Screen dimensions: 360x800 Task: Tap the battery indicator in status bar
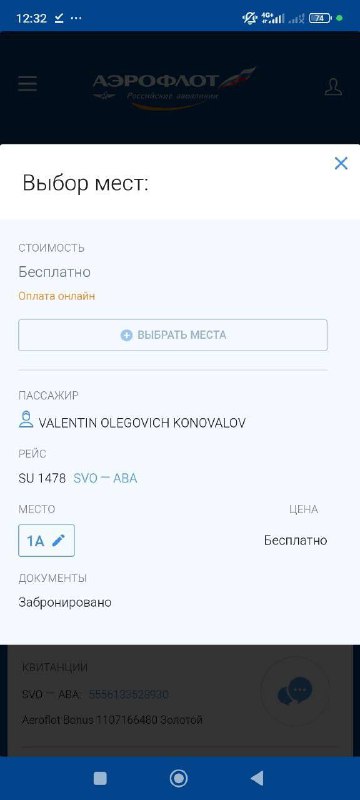tap(320, 18)
